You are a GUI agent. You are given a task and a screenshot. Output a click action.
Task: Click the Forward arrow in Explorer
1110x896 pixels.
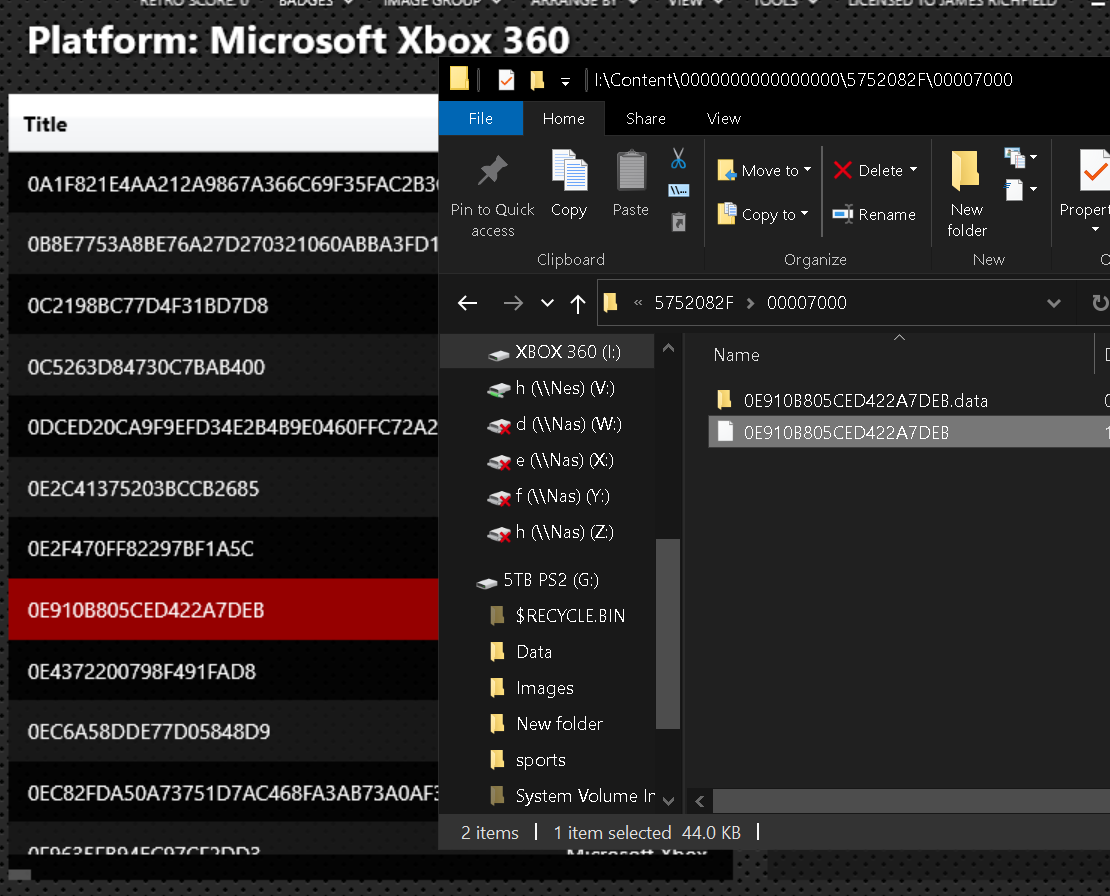513,304
